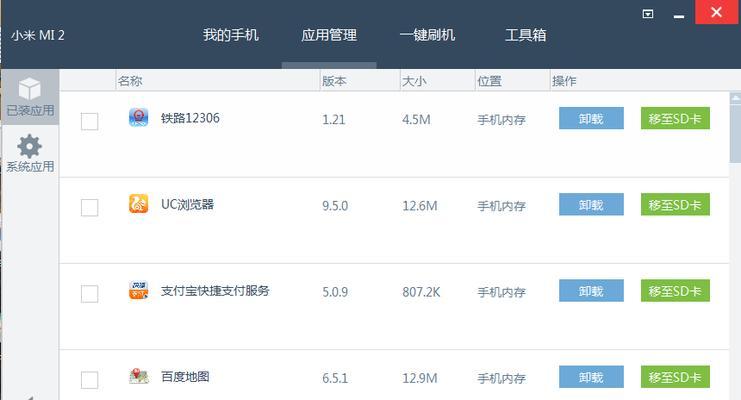This screenshot has width=741, height=400.
Task: Click the 12.9M size value
Action: pyautogui.click(x=420, y=378)
